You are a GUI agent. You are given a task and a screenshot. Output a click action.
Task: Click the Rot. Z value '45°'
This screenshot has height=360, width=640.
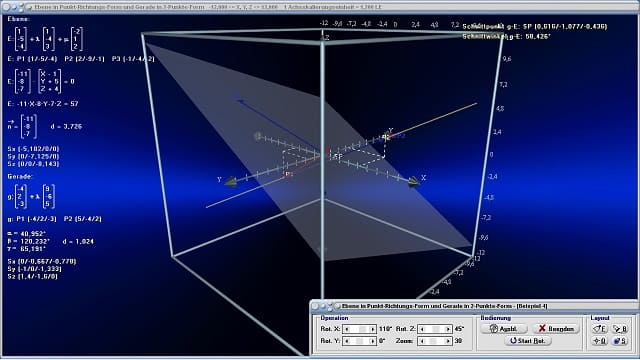459,329
